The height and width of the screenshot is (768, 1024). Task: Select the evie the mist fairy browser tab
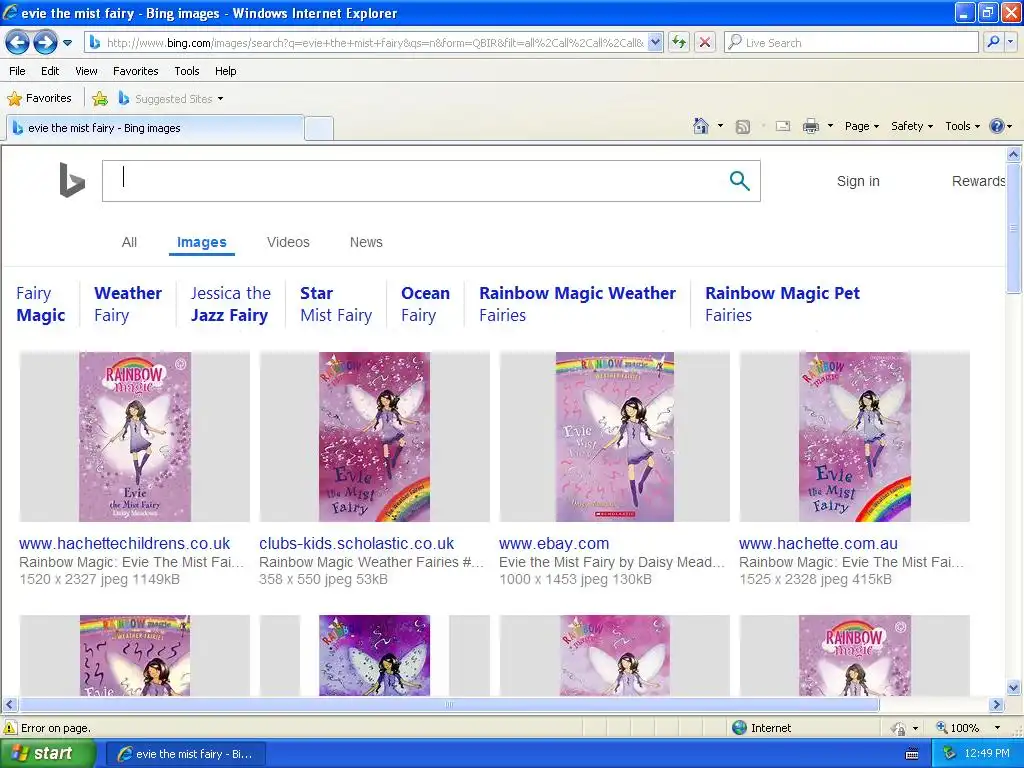[155, 128]
